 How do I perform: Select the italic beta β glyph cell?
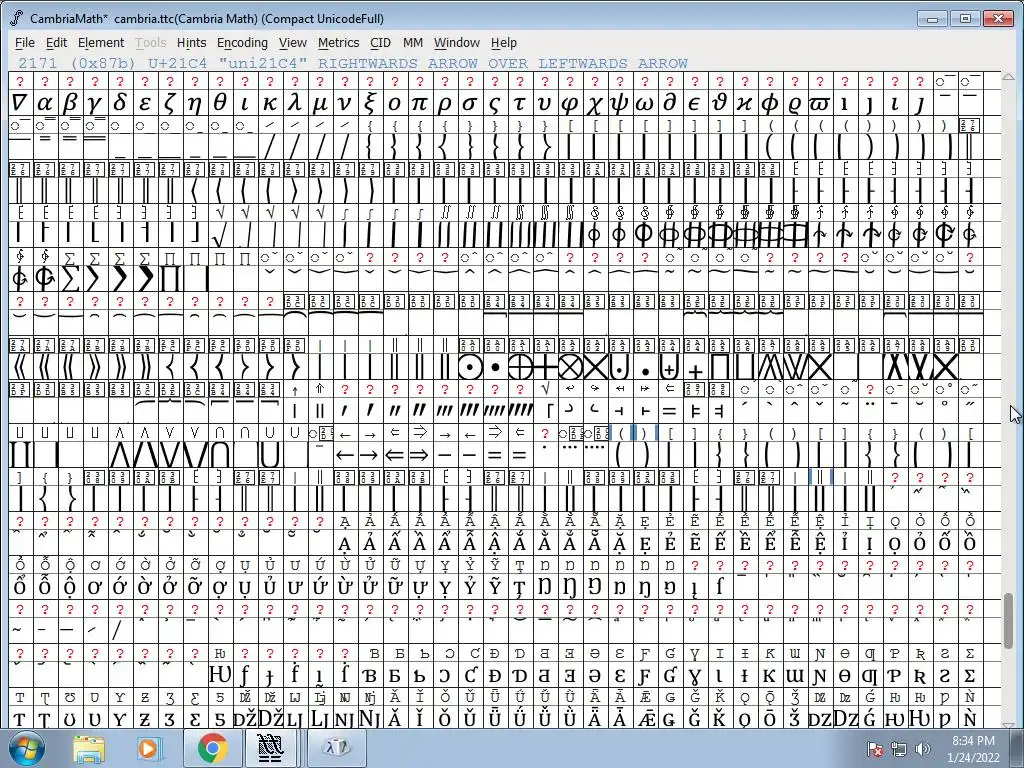[x=70, y=103]
